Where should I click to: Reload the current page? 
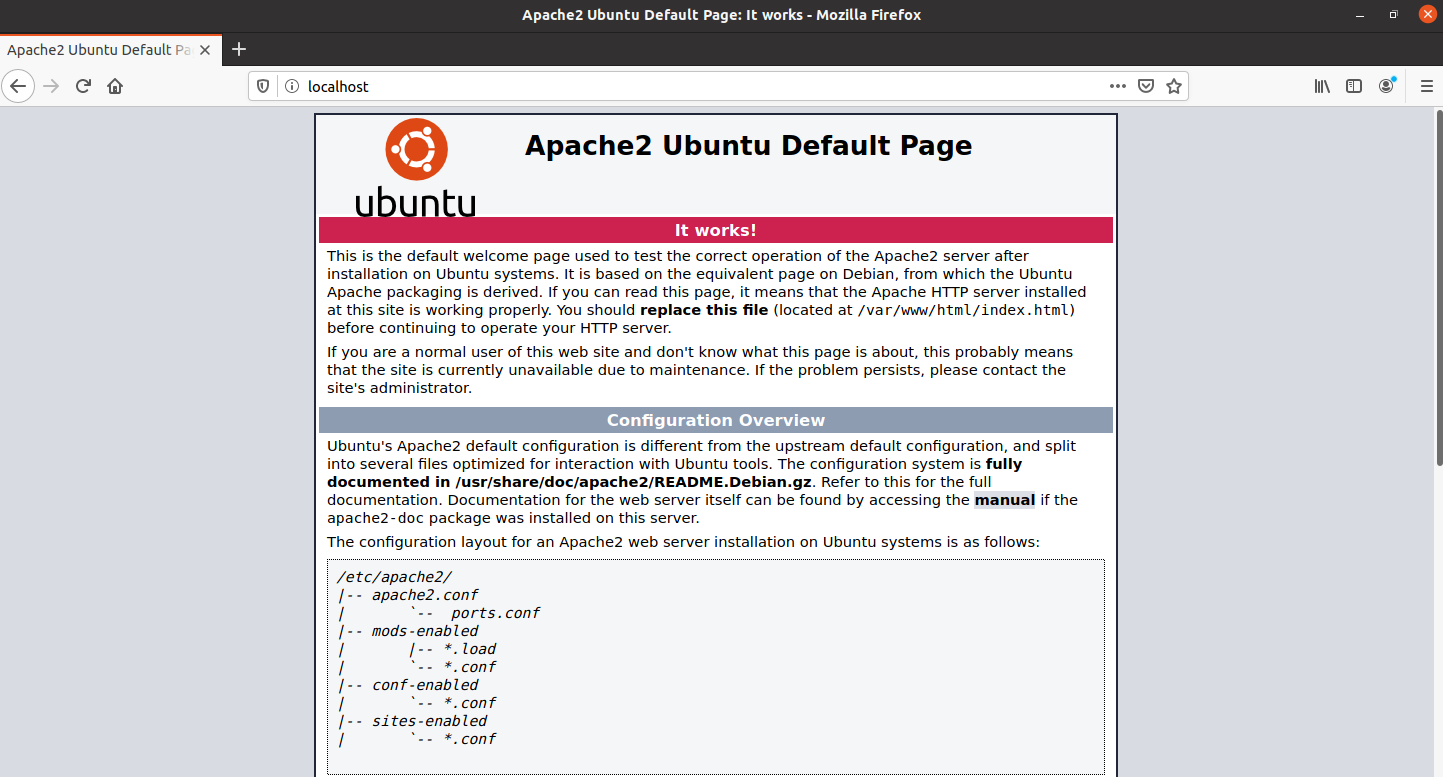[83, 86]
